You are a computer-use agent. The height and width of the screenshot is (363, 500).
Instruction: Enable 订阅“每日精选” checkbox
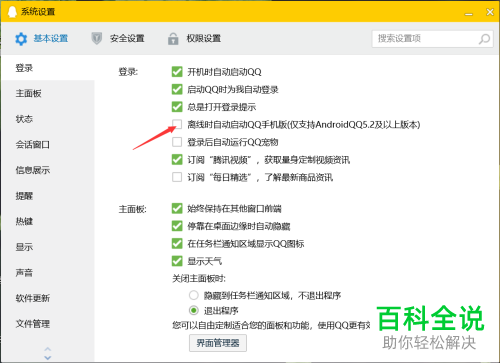tap(177, 177)
